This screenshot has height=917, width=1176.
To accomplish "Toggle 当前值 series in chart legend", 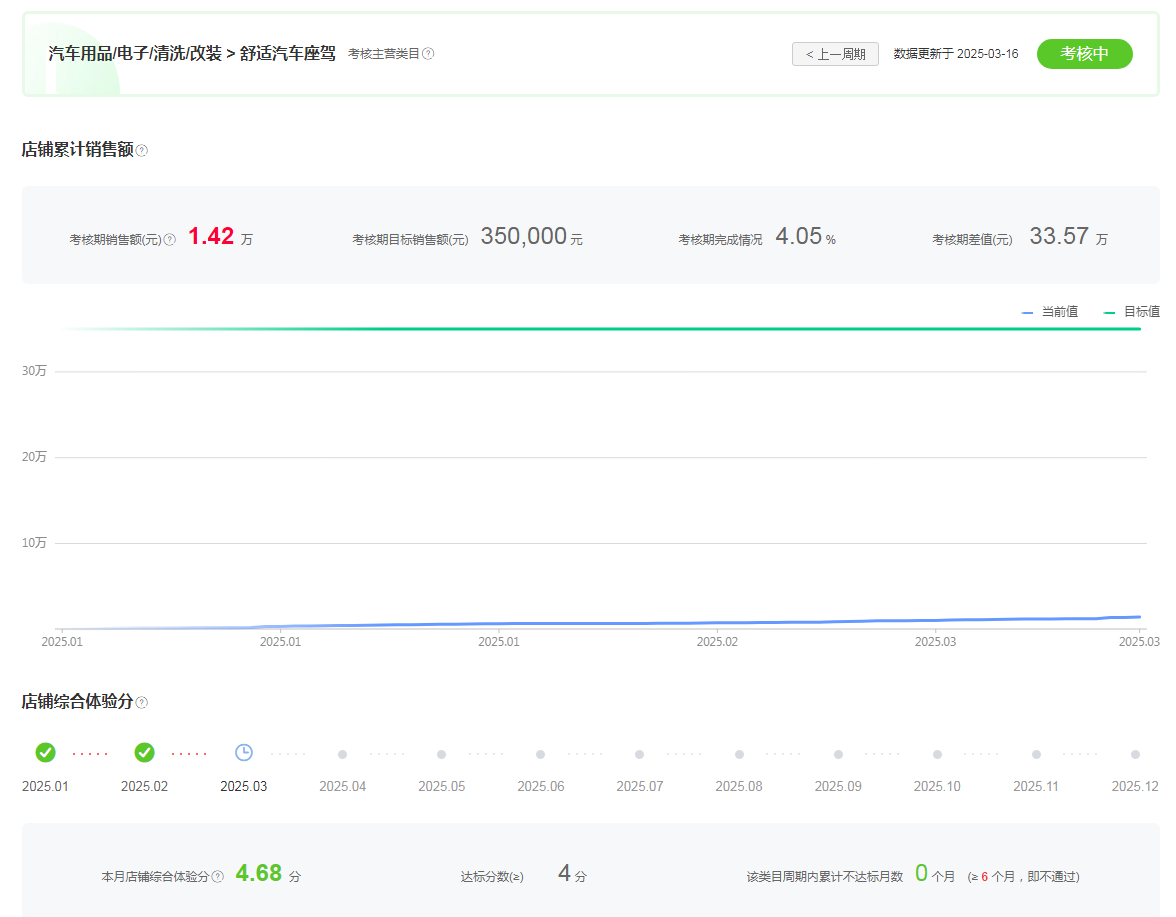I will pos(1050,312).
